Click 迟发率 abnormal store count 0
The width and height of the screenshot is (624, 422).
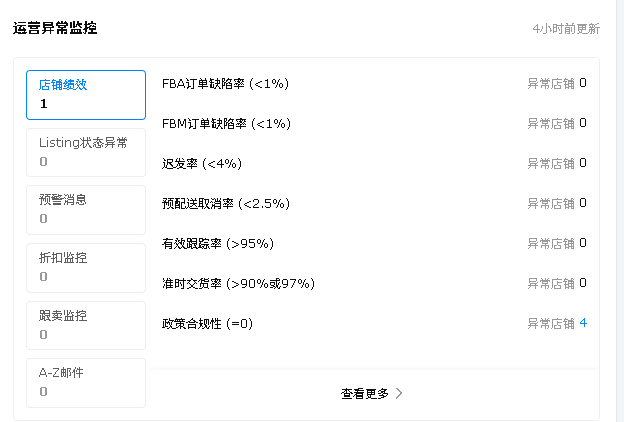[583, 163]
